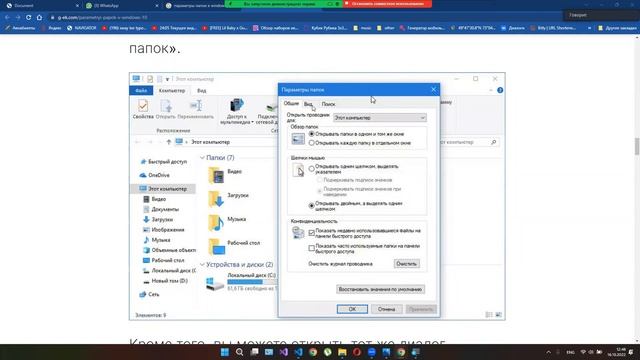This screenshot has width=640, height=360.
Task: Open the Видео folder icon in Папки
Action: pyautogui.click(x=216, y=175)
